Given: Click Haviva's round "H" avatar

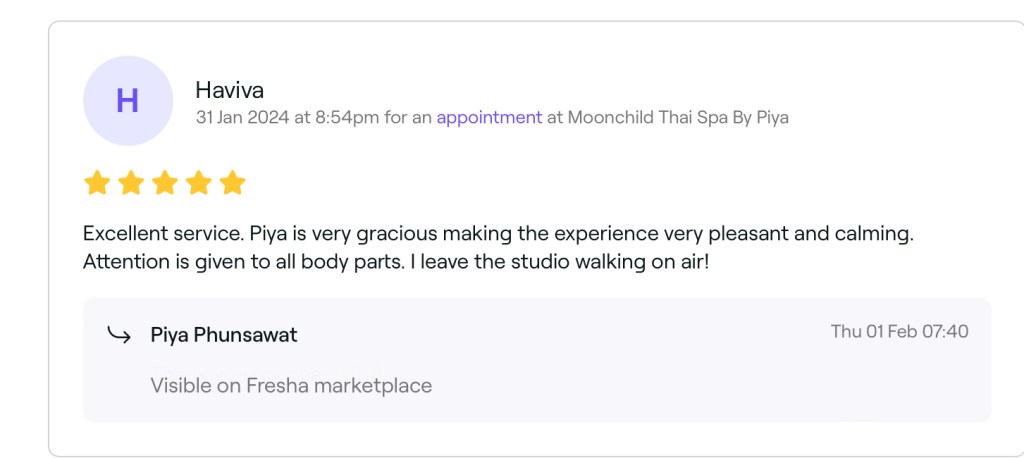Looking at the screenshot, I should pyautogui.click(x=128, y=101).
